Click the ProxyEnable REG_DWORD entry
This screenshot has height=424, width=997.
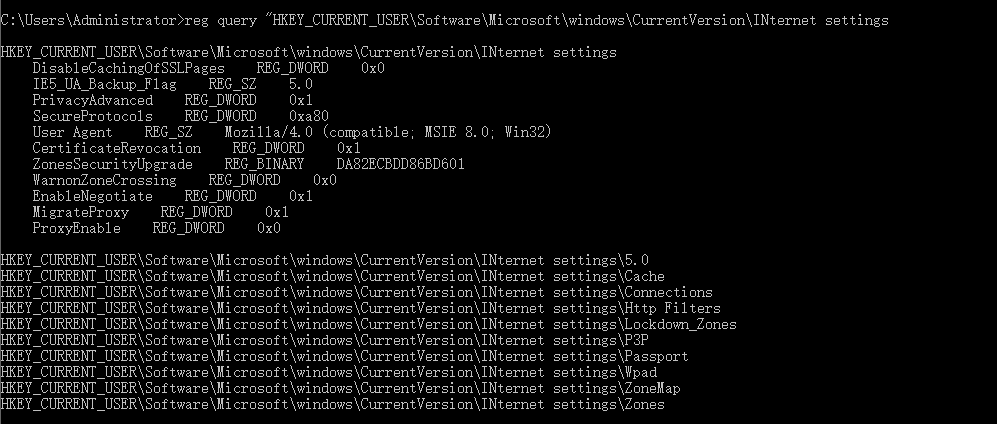156,228
